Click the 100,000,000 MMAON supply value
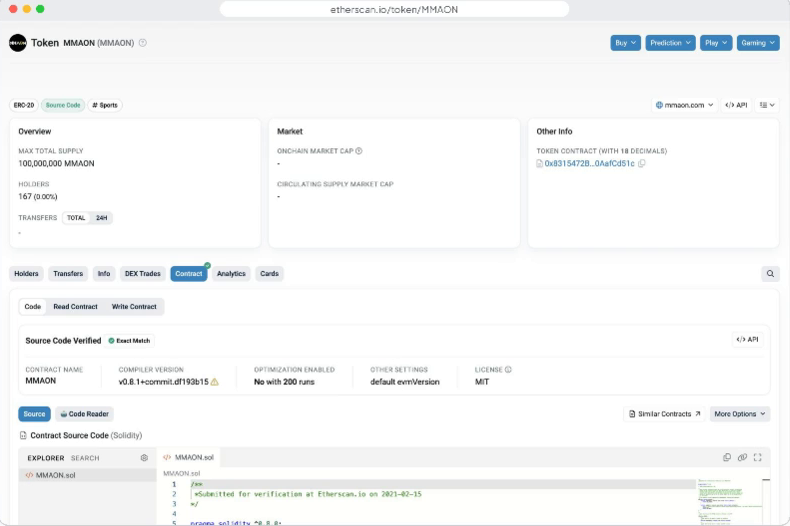The image size is (790, 526). coord(56,163)
